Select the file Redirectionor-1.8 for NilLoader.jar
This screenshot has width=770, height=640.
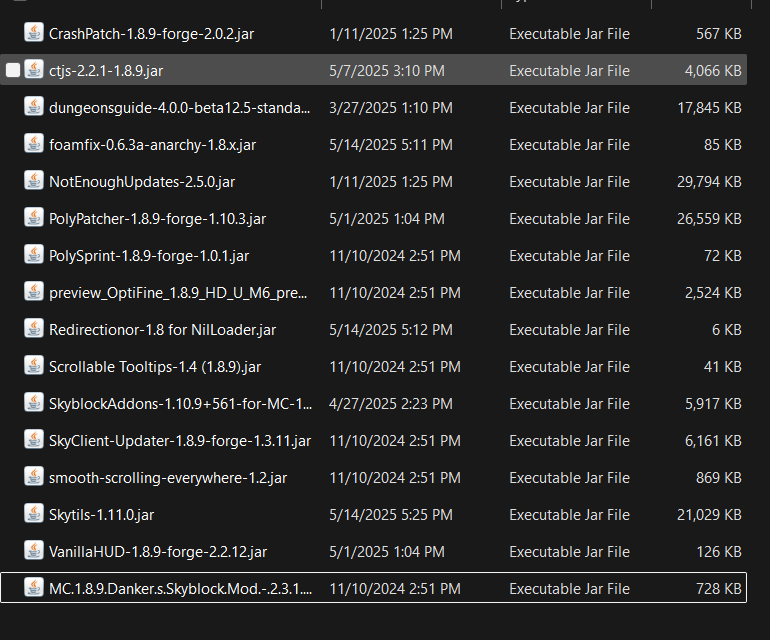coord(162,330)
